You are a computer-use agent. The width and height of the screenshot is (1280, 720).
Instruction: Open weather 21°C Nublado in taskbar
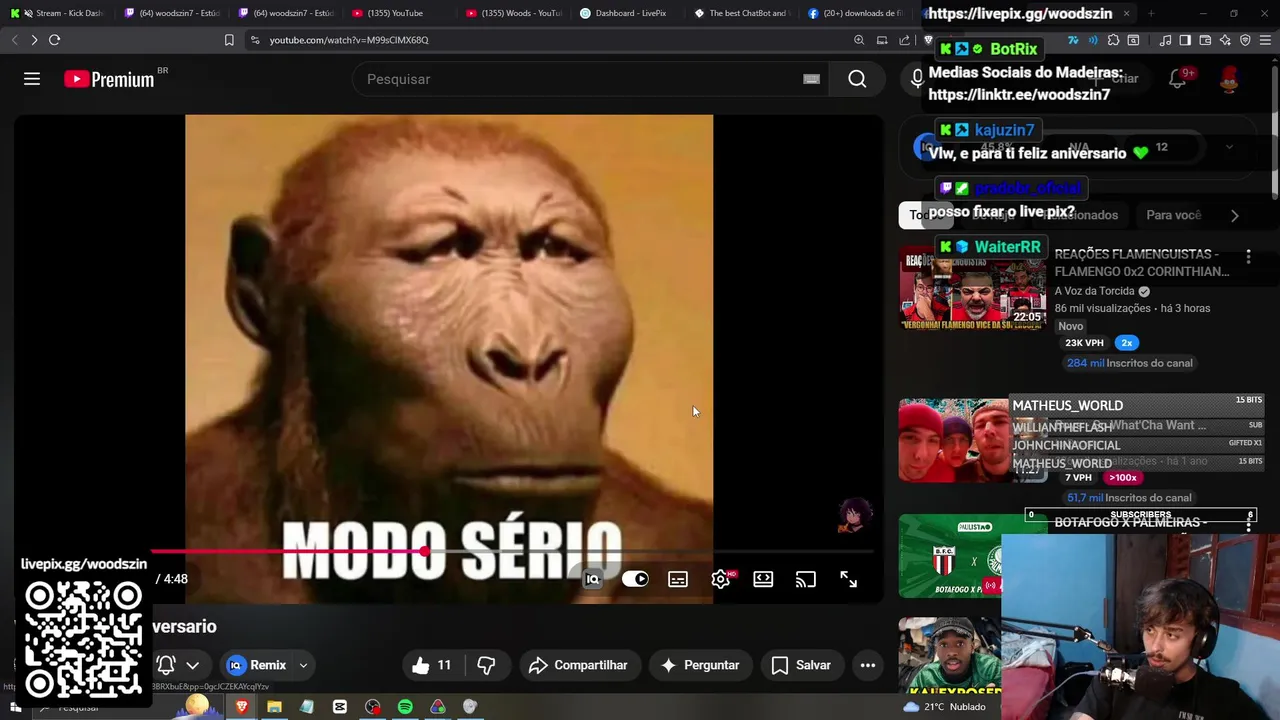[x=943, y=707]
